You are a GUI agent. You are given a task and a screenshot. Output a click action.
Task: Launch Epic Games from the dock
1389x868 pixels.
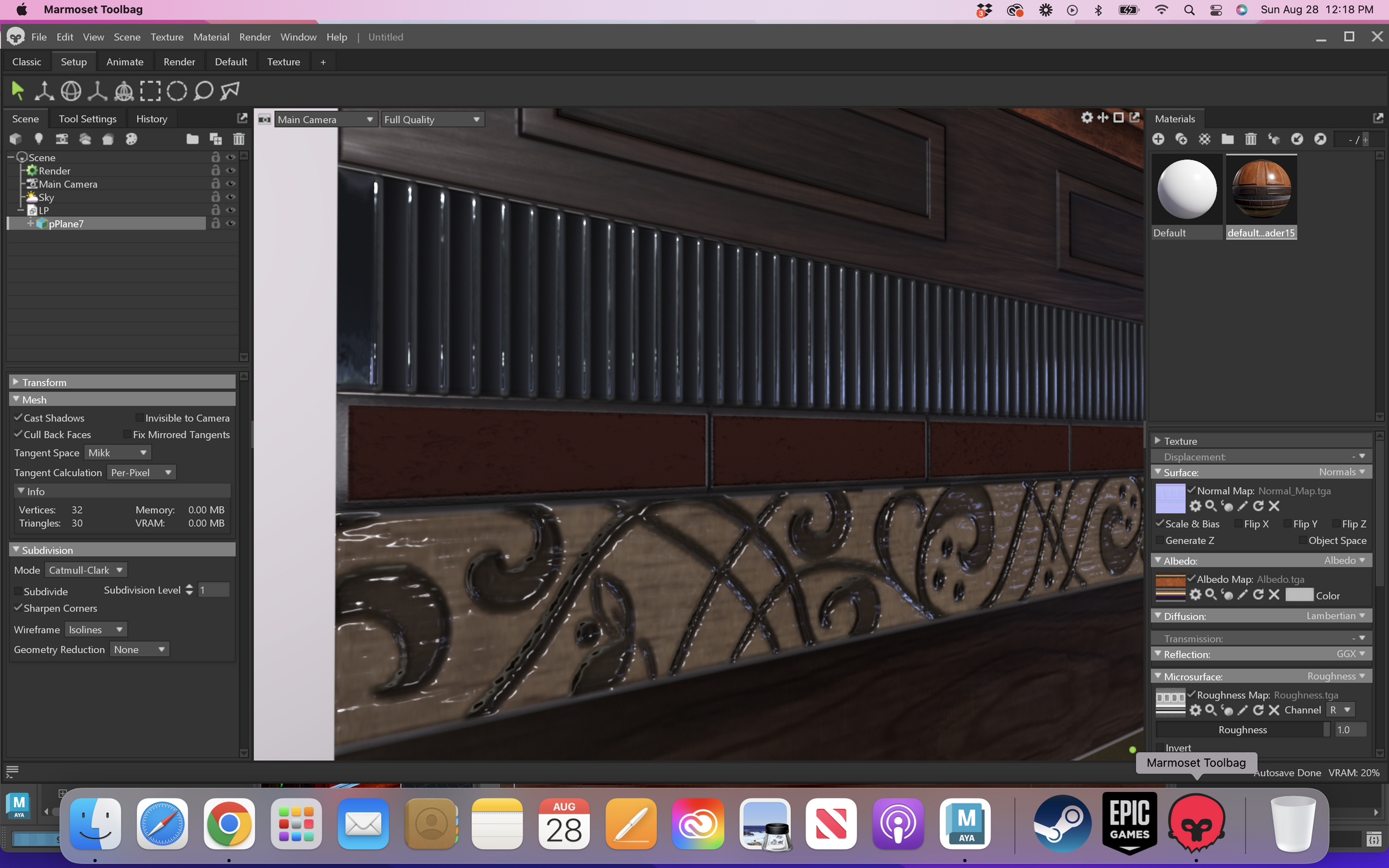pos(1130,824)
